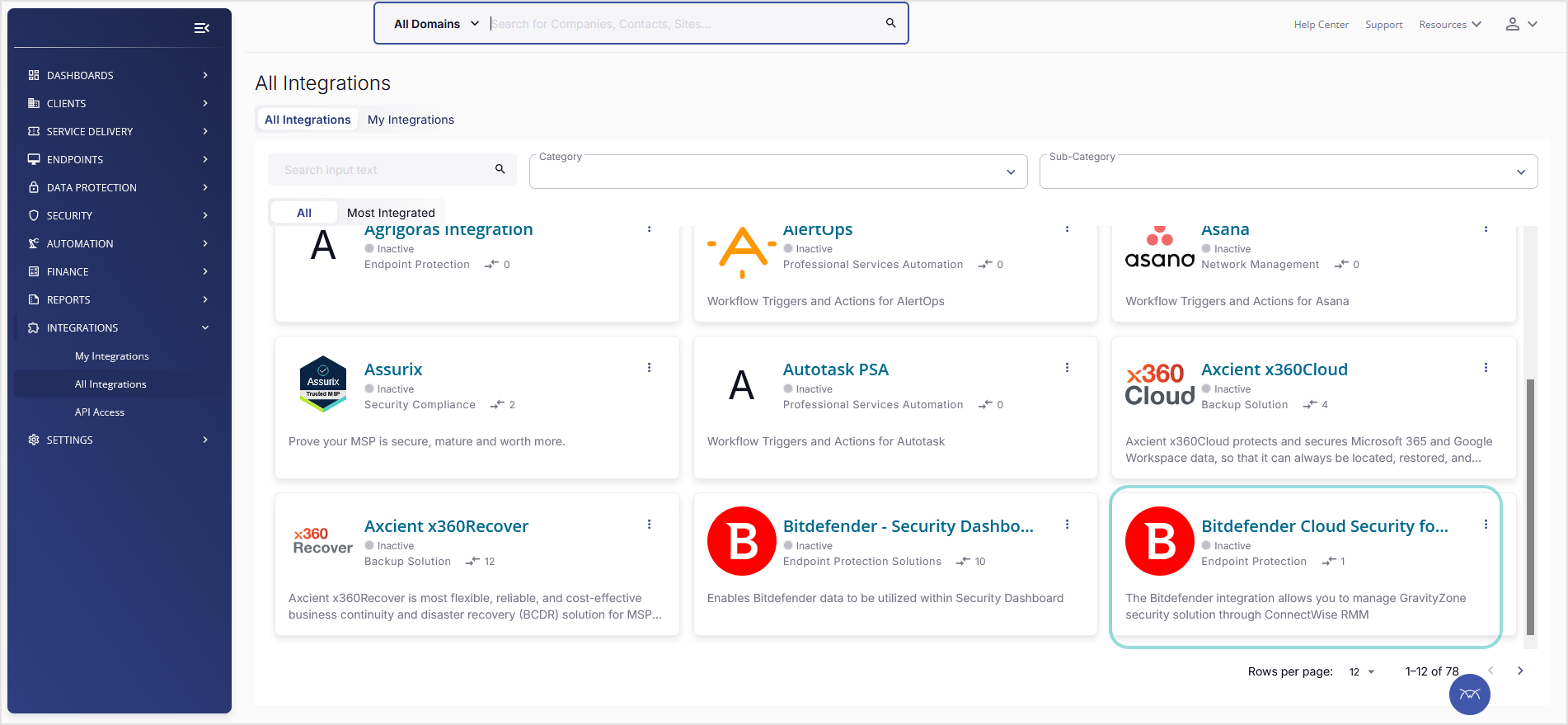Open API Access in sidebar
Viewport: 1568px width, 725px height.
tap(100, 412)
